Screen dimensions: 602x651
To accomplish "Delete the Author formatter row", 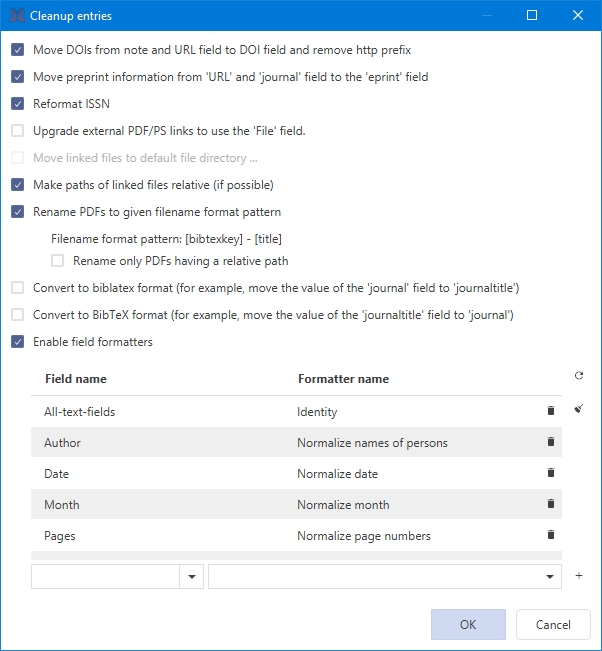I will click(550, 442).
